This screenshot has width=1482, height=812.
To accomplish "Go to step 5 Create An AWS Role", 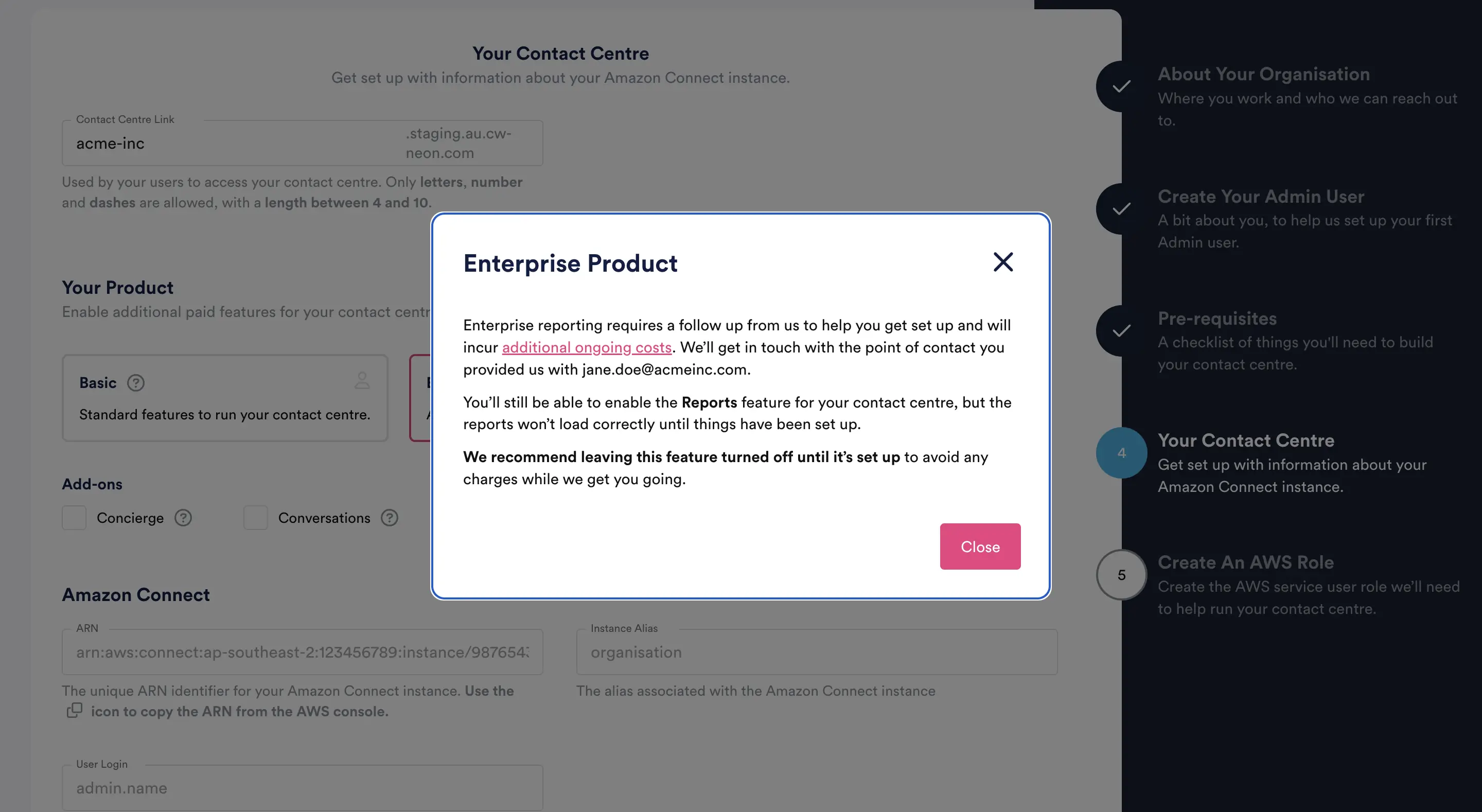I will (x=1121, y=575).
